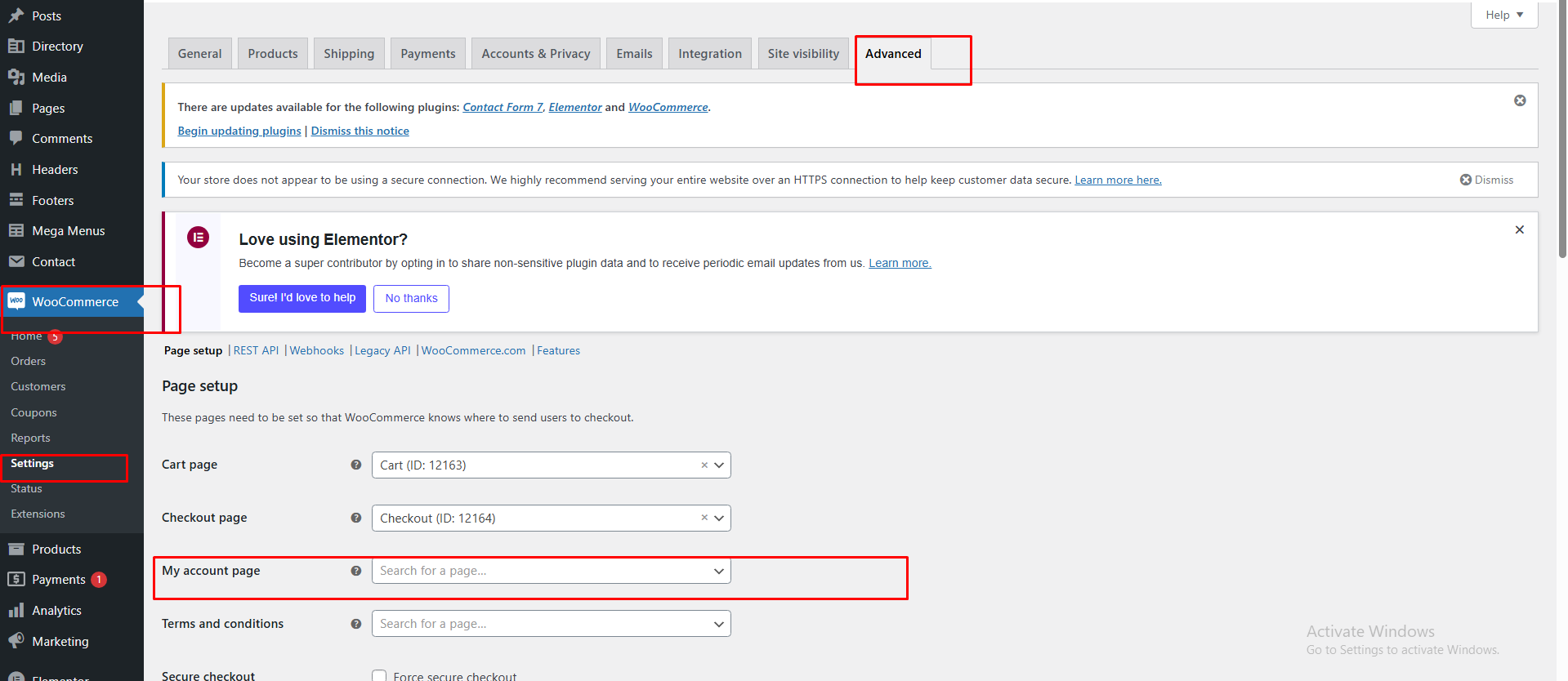The width and height of the screenshot is (1568, 681).
Task: Open the Contact Form 7 link
Action: (503, 107)
